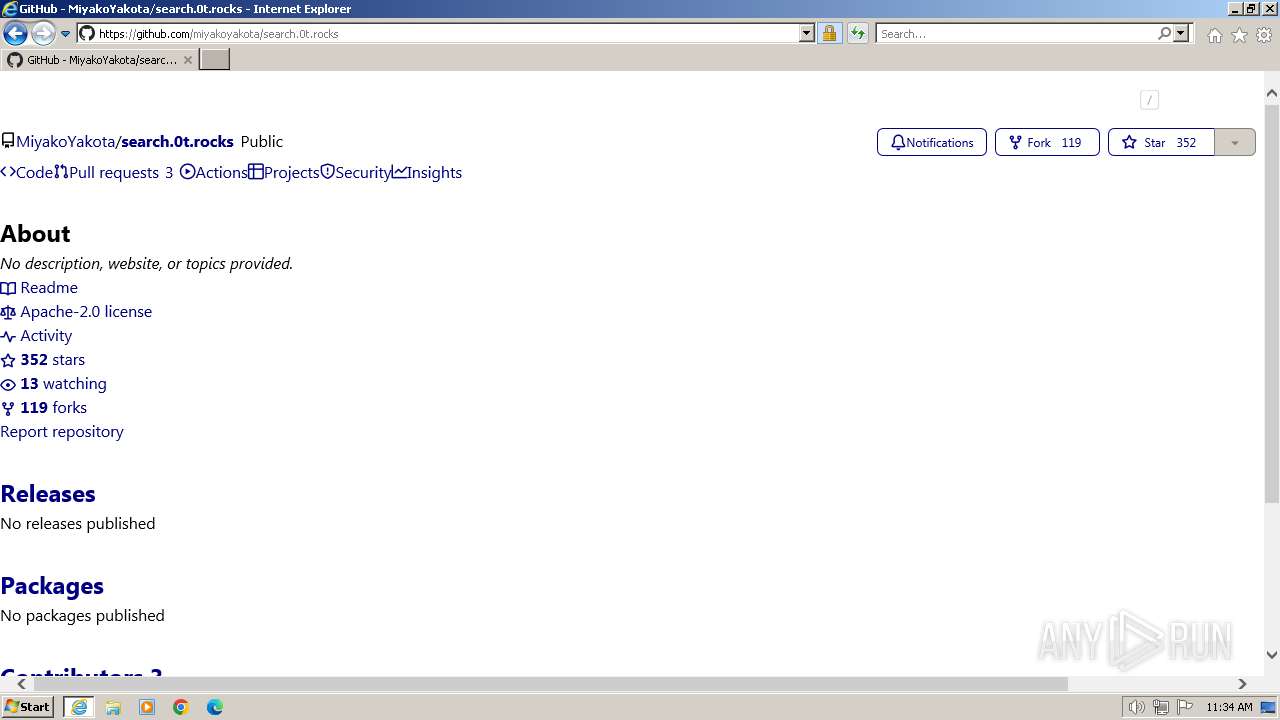Open the Readme link
The image size is (1280, 720).
(39, 287)
